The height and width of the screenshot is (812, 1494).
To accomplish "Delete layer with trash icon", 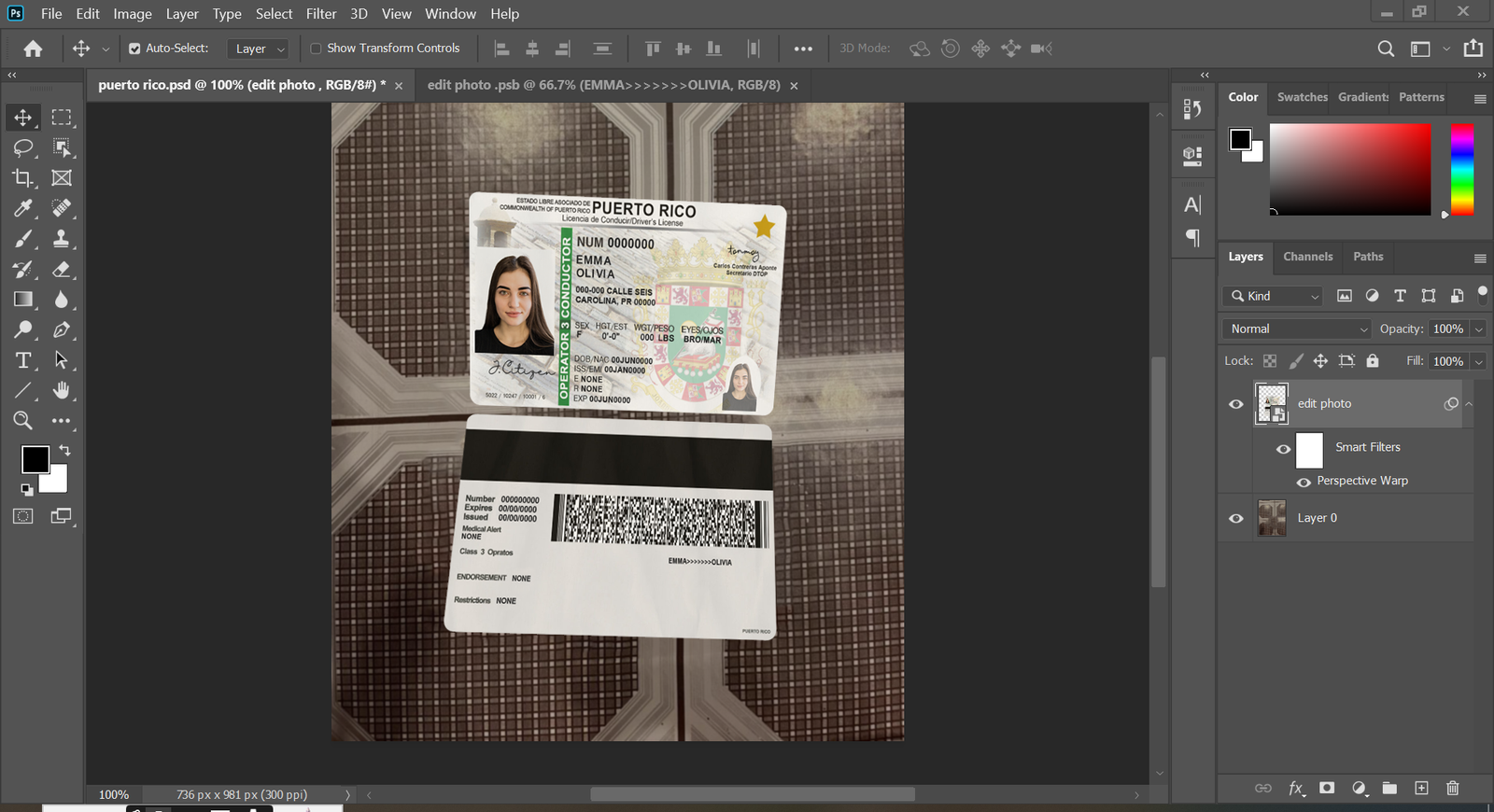I will pyautogui.click(x=1453, y=789).
